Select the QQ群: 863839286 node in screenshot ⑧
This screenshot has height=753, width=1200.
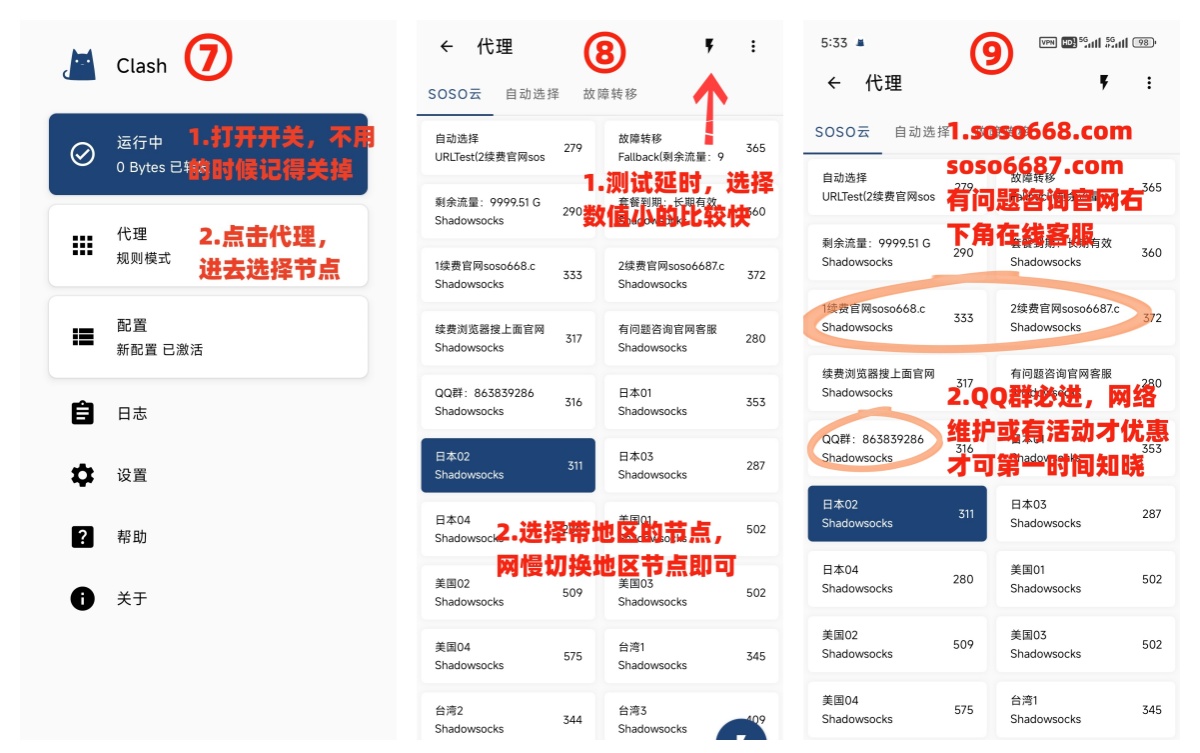[x=508, y=402]
